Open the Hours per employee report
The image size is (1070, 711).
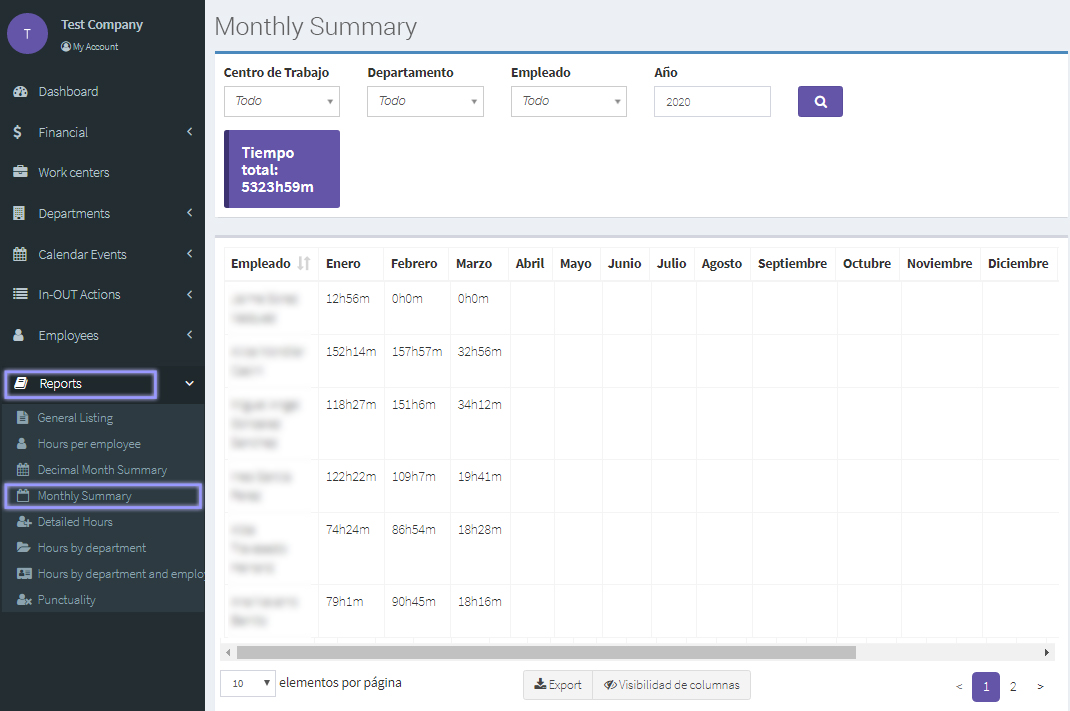pos(89,444)
